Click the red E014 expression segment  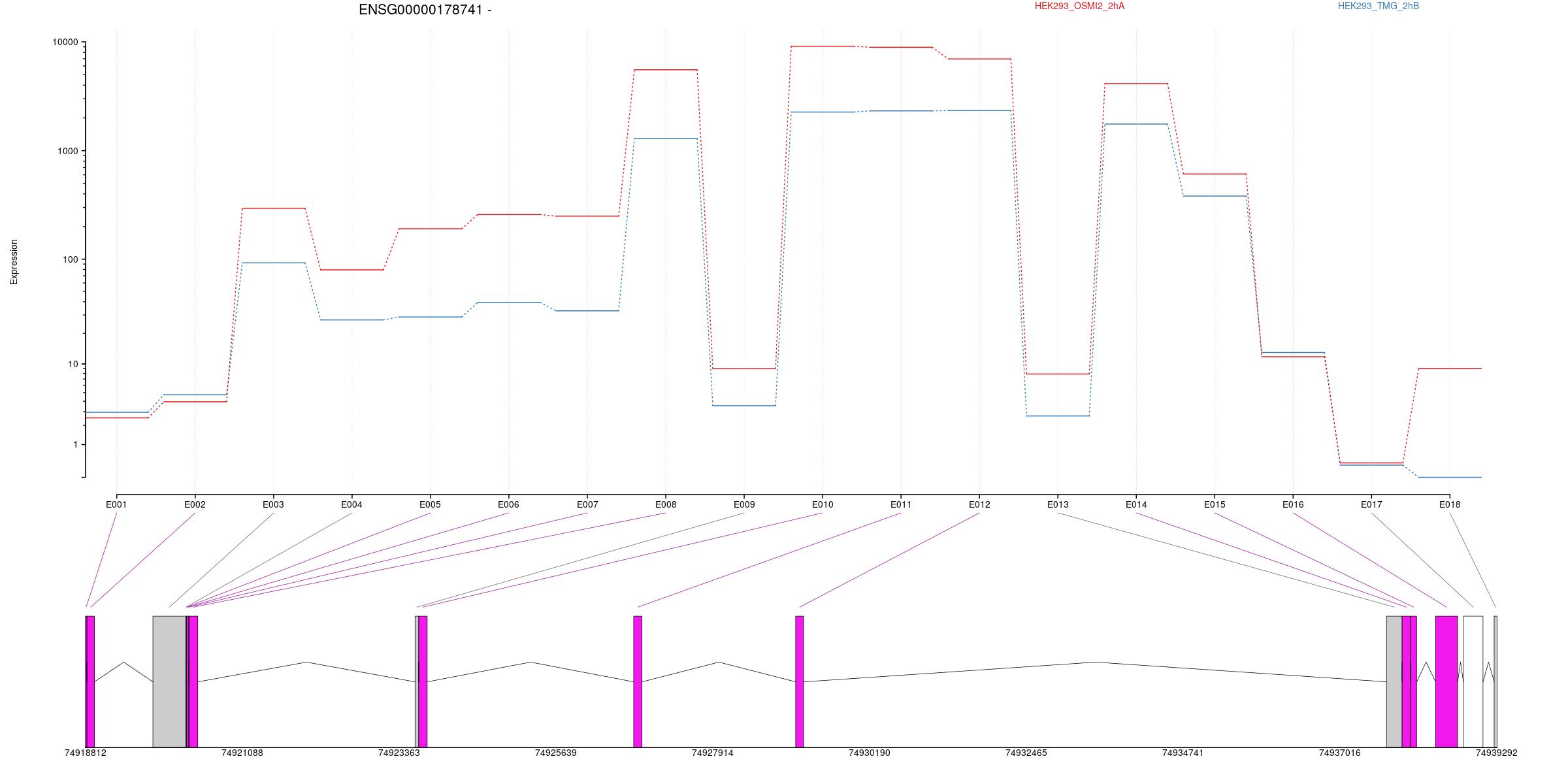(1136, 84)
